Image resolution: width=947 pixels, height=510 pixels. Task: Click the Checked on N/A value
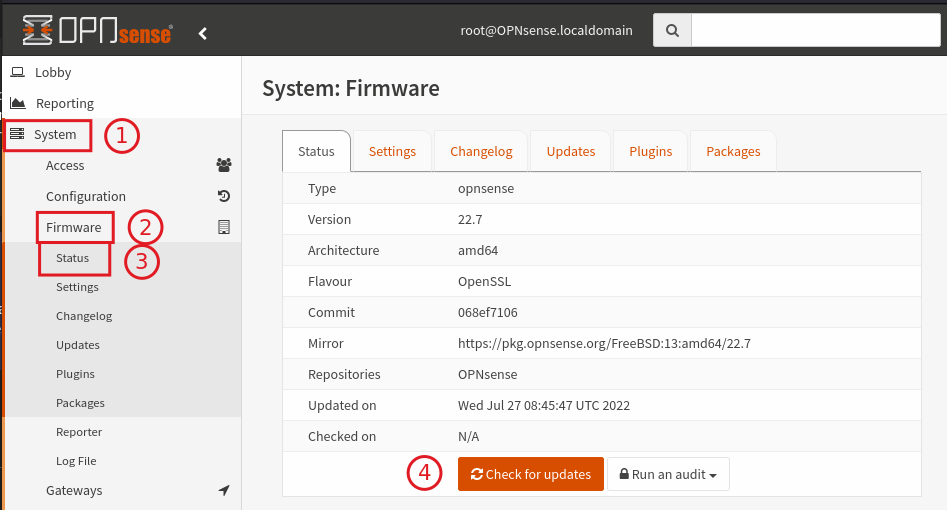point(468,436)
